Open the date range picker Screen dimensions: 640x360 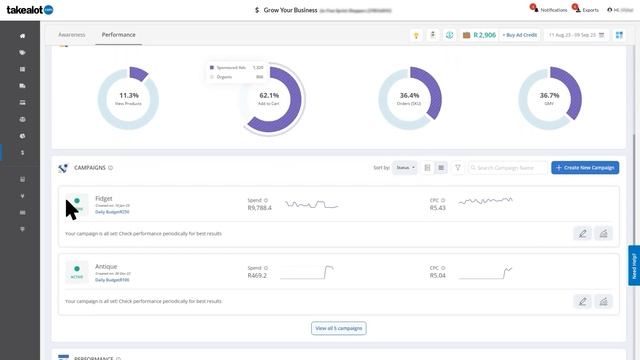click(x=576, y=35)
